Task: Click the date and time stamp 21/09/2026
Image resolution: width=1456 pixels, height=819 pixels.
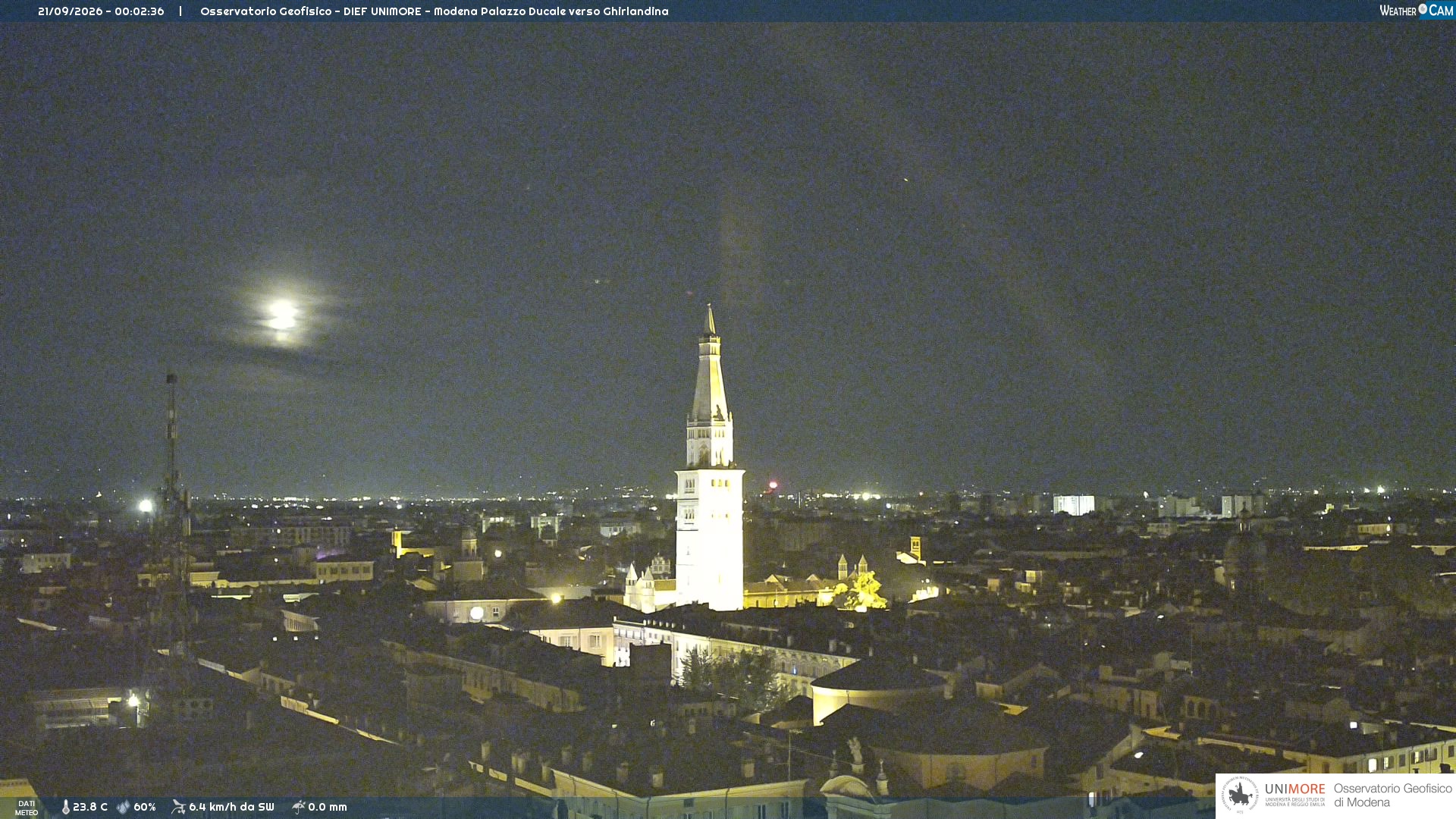Action: click(x=101, y=11)
